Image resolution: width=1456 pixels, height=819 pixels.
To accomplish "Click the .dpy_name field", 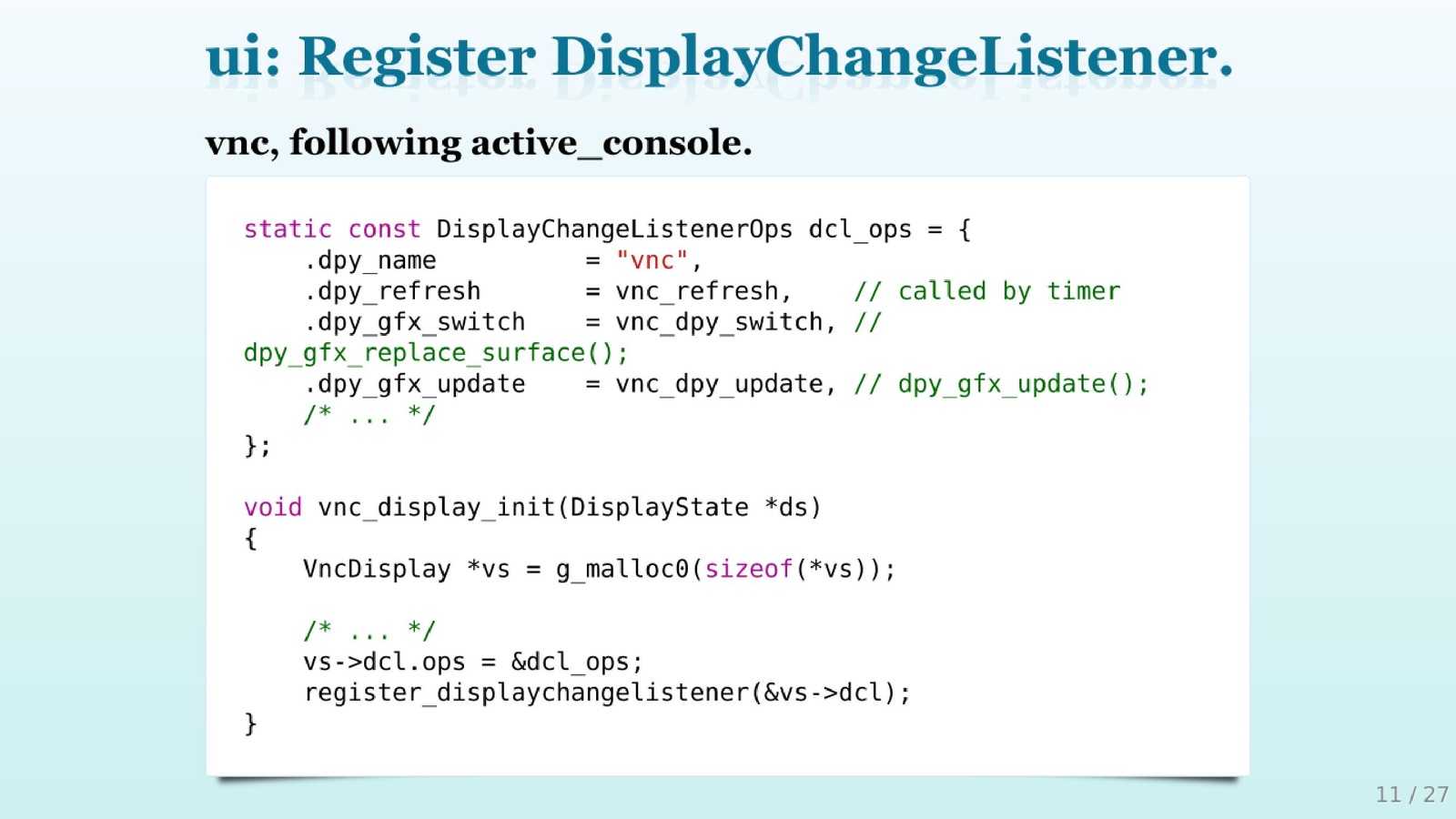I will pyautogui.click(x=369, y=260).
